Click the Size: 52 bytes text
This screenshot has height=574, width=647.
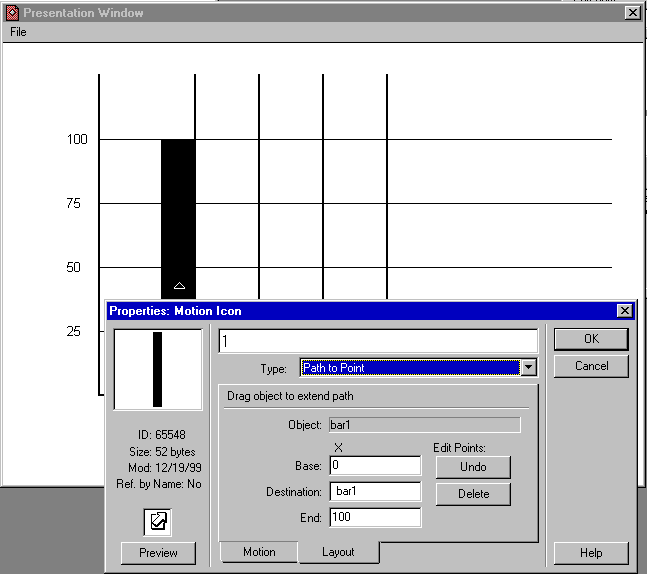tap(162, 452)
